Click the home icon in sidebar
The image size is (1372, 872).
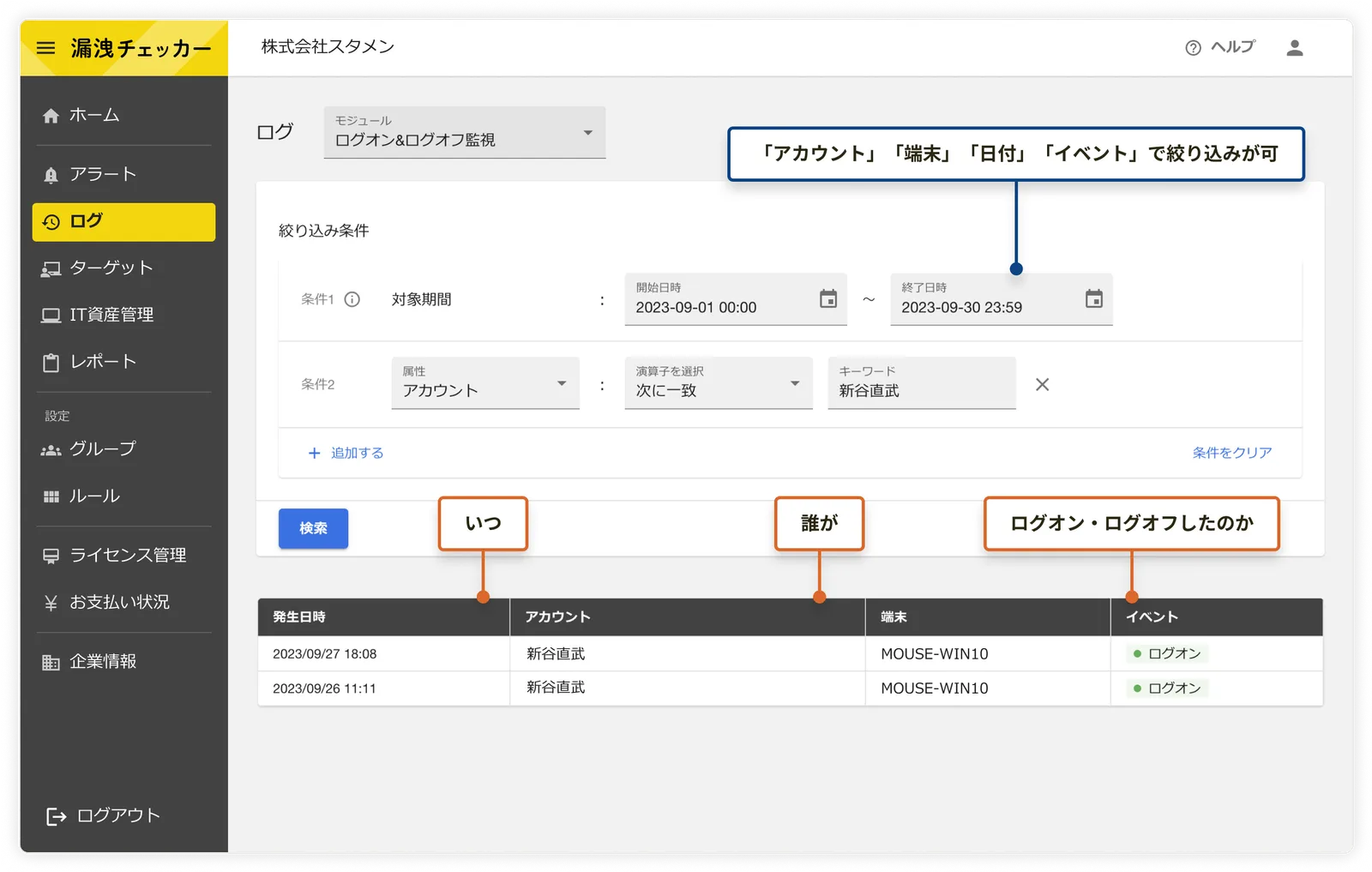click(x=51, y=116)
